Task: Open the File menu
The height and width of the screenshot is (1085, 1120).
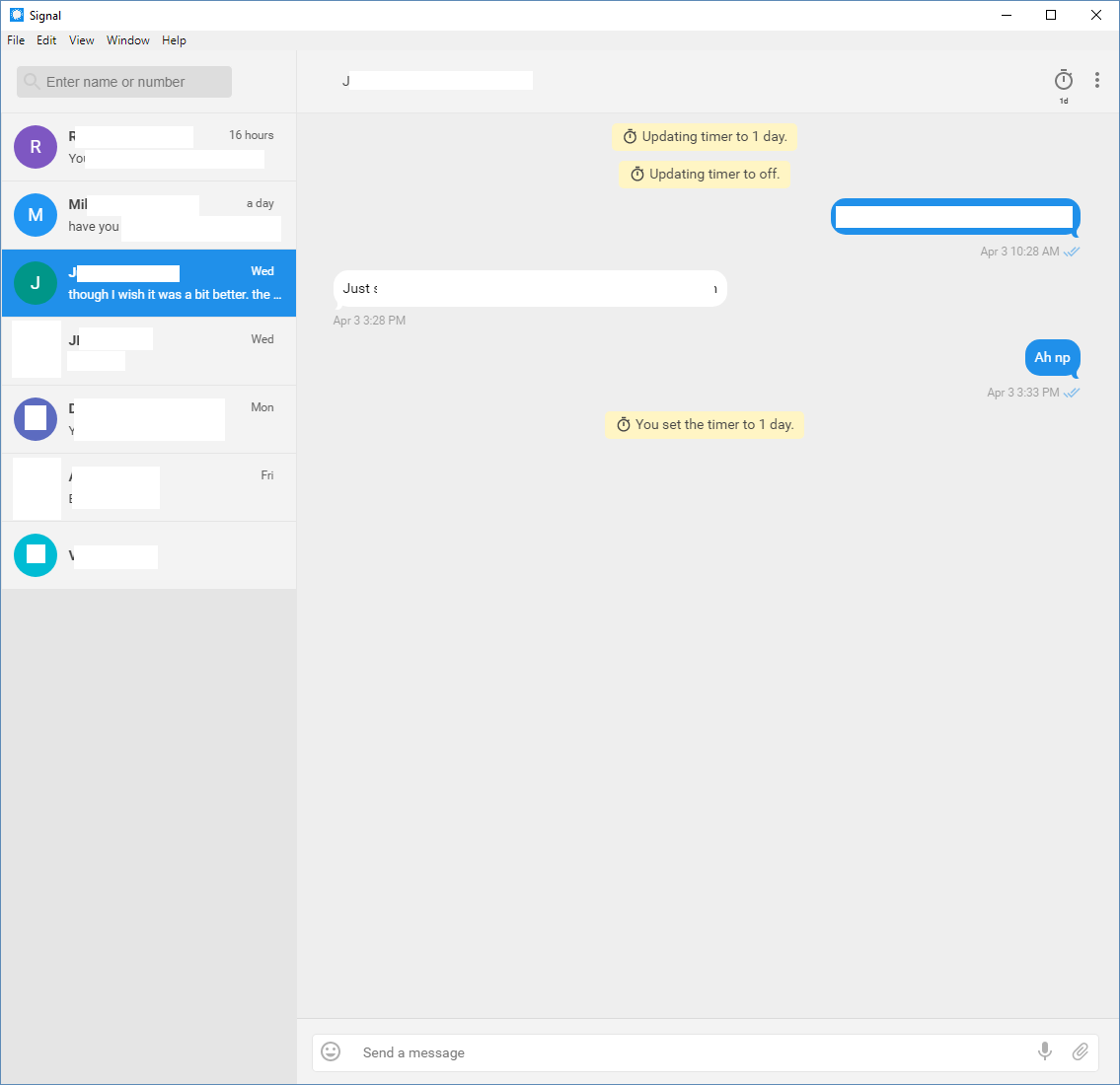Action: tap(15, 40)
